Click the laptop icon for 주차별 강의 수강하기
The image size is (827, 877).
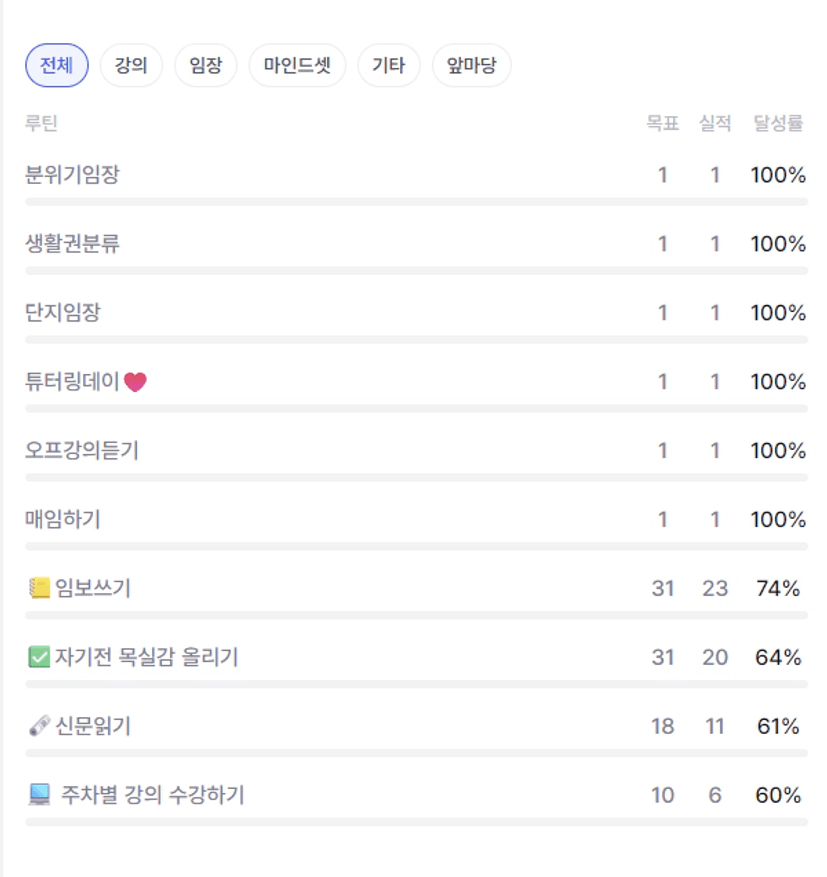[39, 796]
